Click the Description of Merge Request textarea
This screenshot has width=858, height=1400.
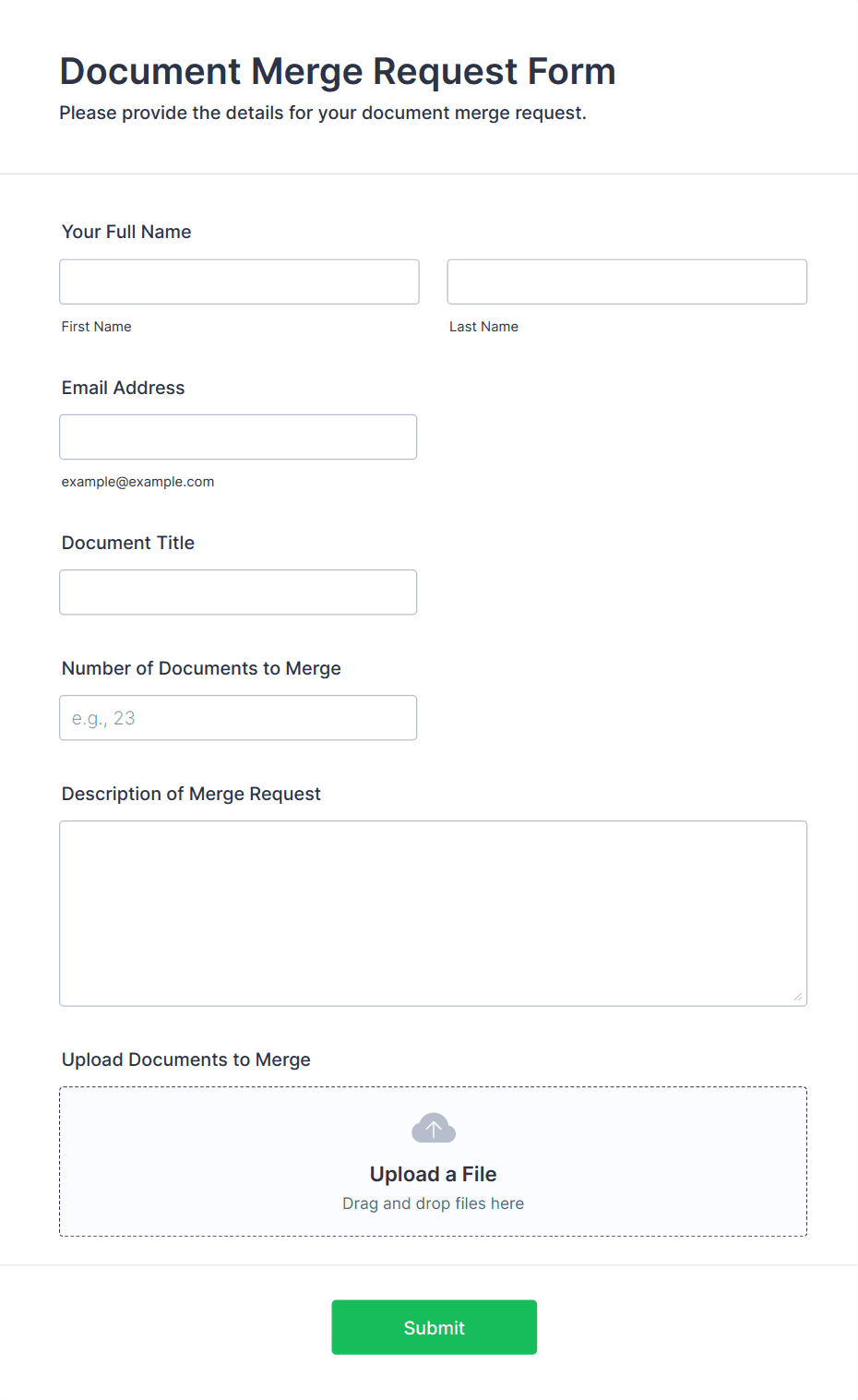(x=433, y=913)
